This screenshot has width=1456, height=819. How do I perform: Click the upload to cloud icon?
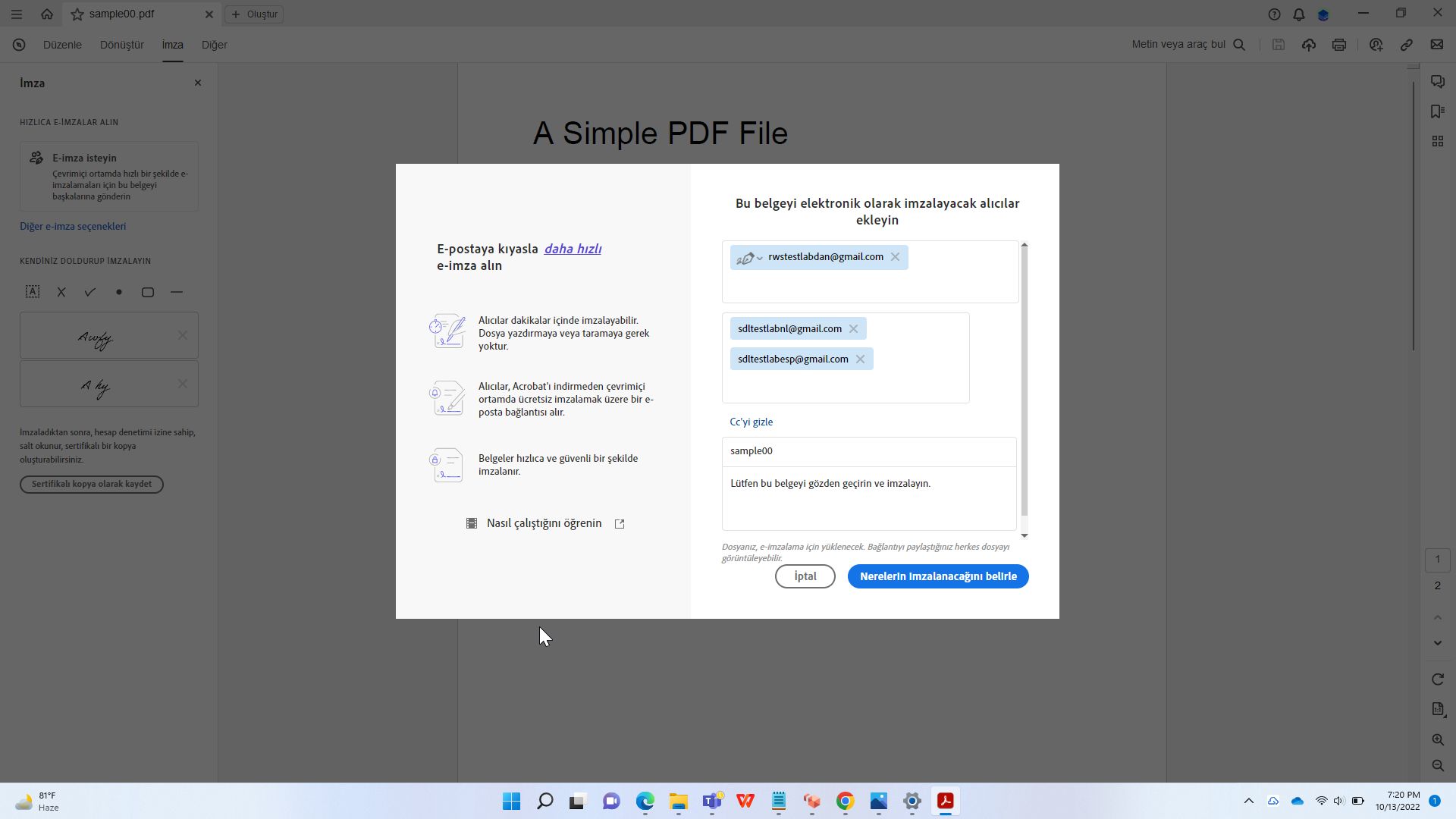pos(1309,45)
